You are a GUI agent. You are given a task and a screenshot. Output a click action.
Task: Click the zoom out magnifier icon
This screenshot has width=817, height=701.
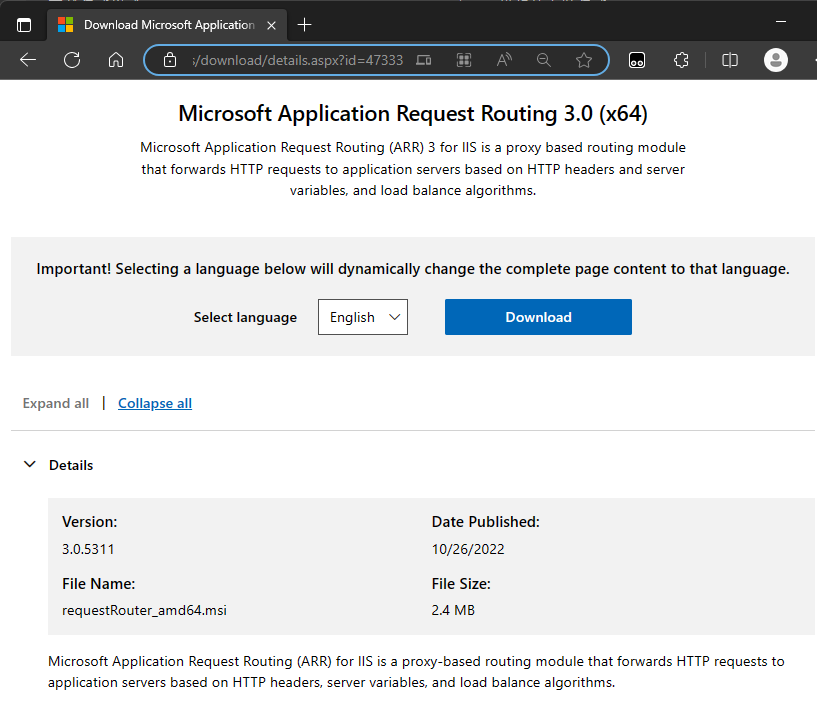(x=544, y=60)
